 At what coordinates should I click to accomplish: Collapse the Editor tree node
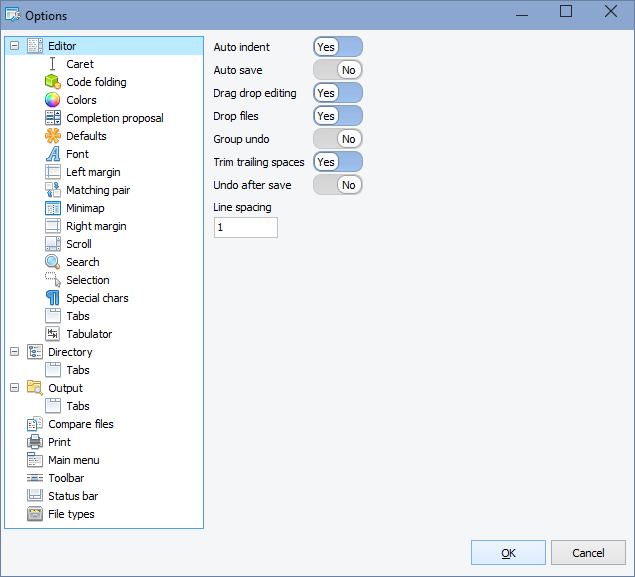click(15, 46)
